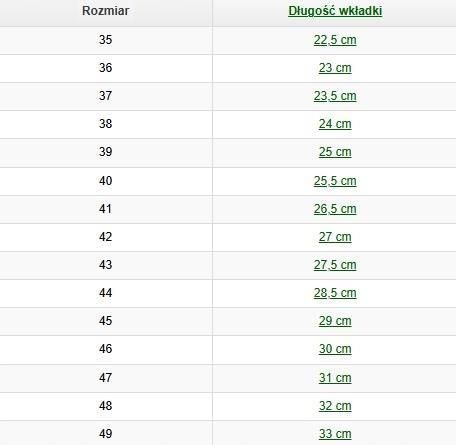Select the 27,5 cm link
The image size is (456, 445).
click(335, 265)
